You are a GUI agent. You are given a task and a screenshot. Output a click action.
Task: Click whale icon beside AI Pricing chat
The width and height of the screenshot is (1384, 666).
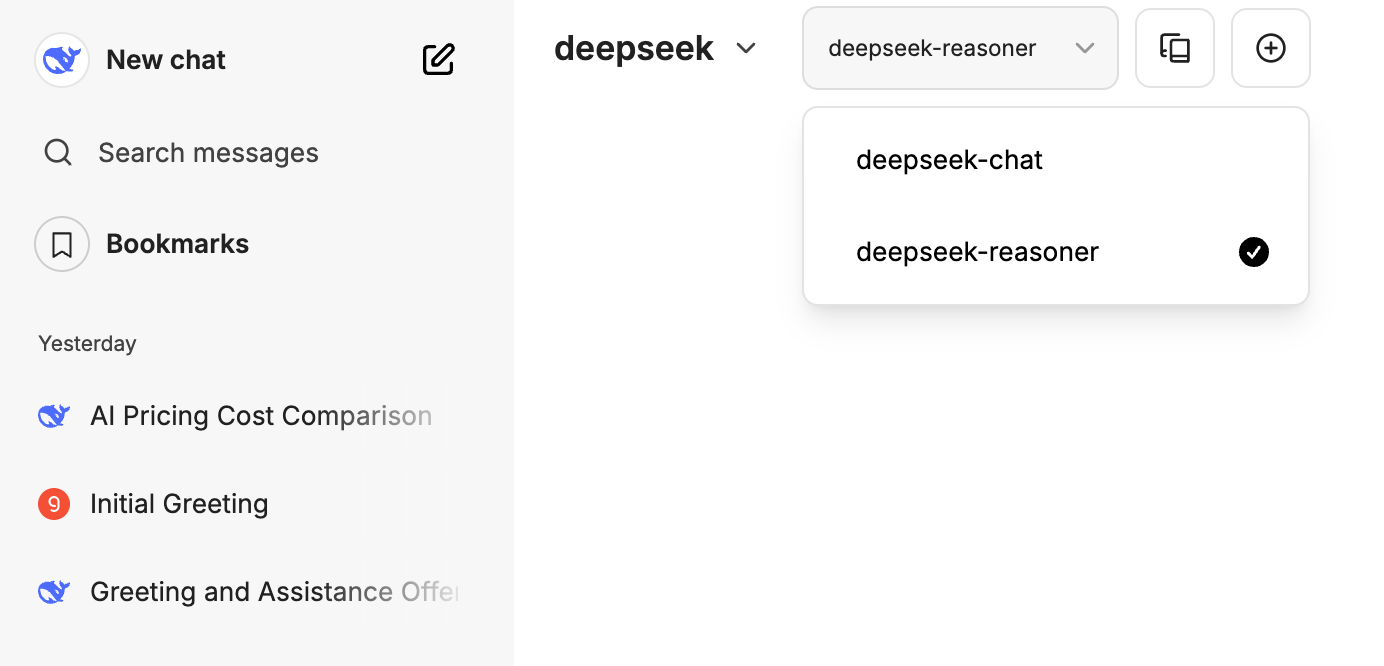(54, 416)
